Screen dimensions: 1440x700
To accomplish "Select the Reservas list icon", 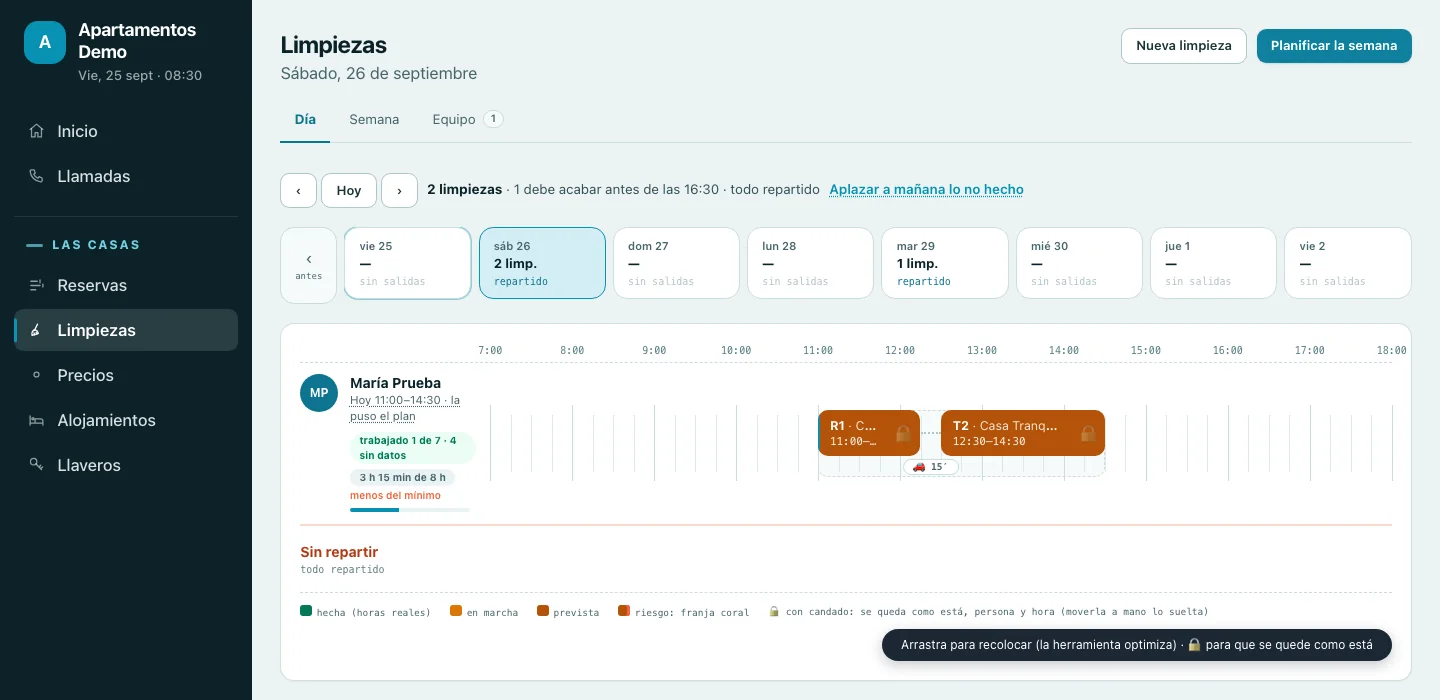I will coord(37,285).
